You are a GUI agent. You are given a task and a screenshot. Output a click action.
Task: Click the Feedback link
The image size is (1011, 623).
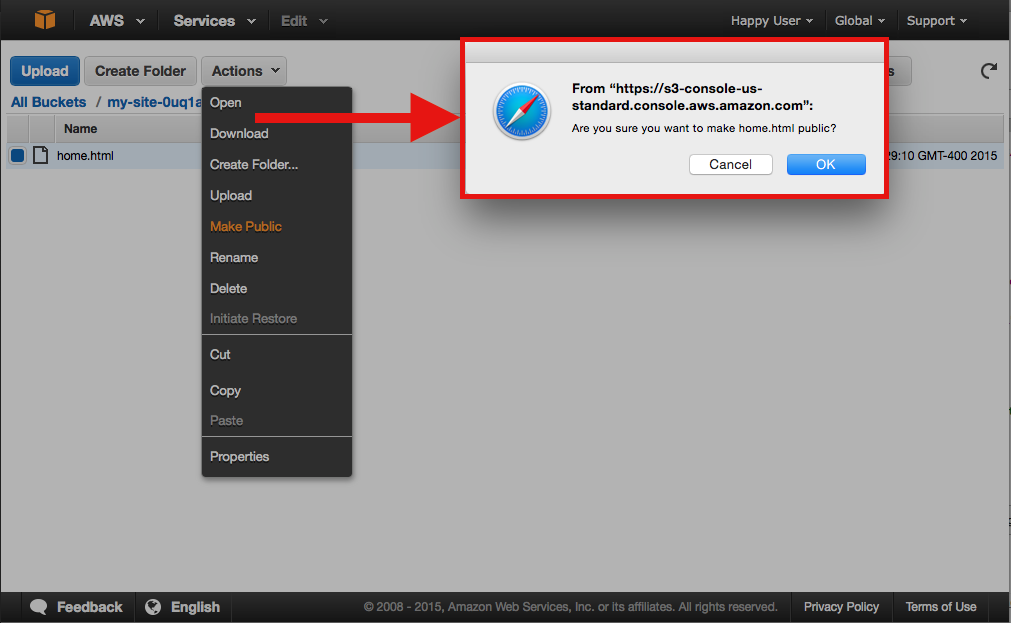tap(90, 607)
